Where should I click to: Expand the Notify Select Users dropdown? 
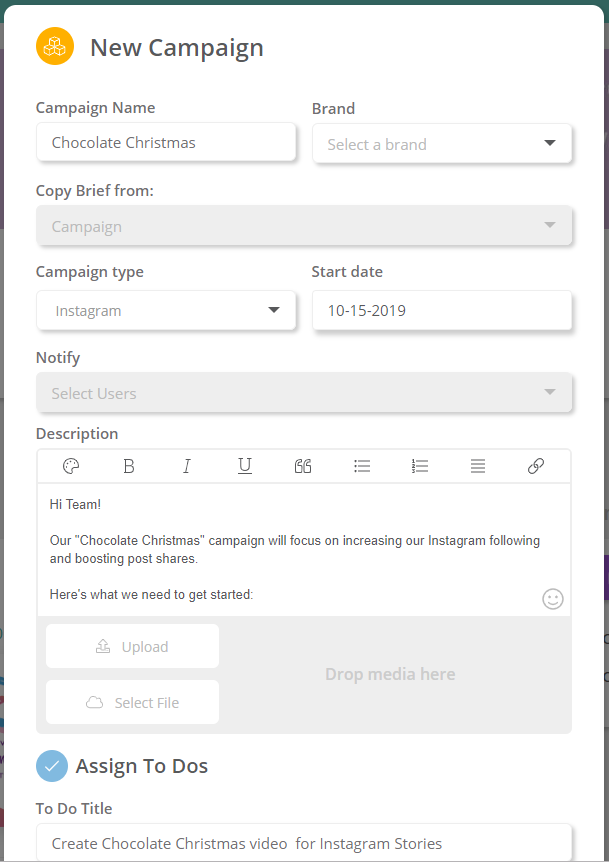(x=304, y=393)
